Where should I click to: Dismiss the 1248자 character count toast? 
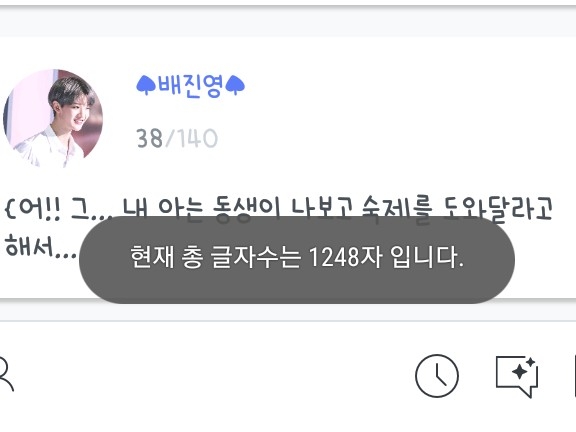point(297,260)
